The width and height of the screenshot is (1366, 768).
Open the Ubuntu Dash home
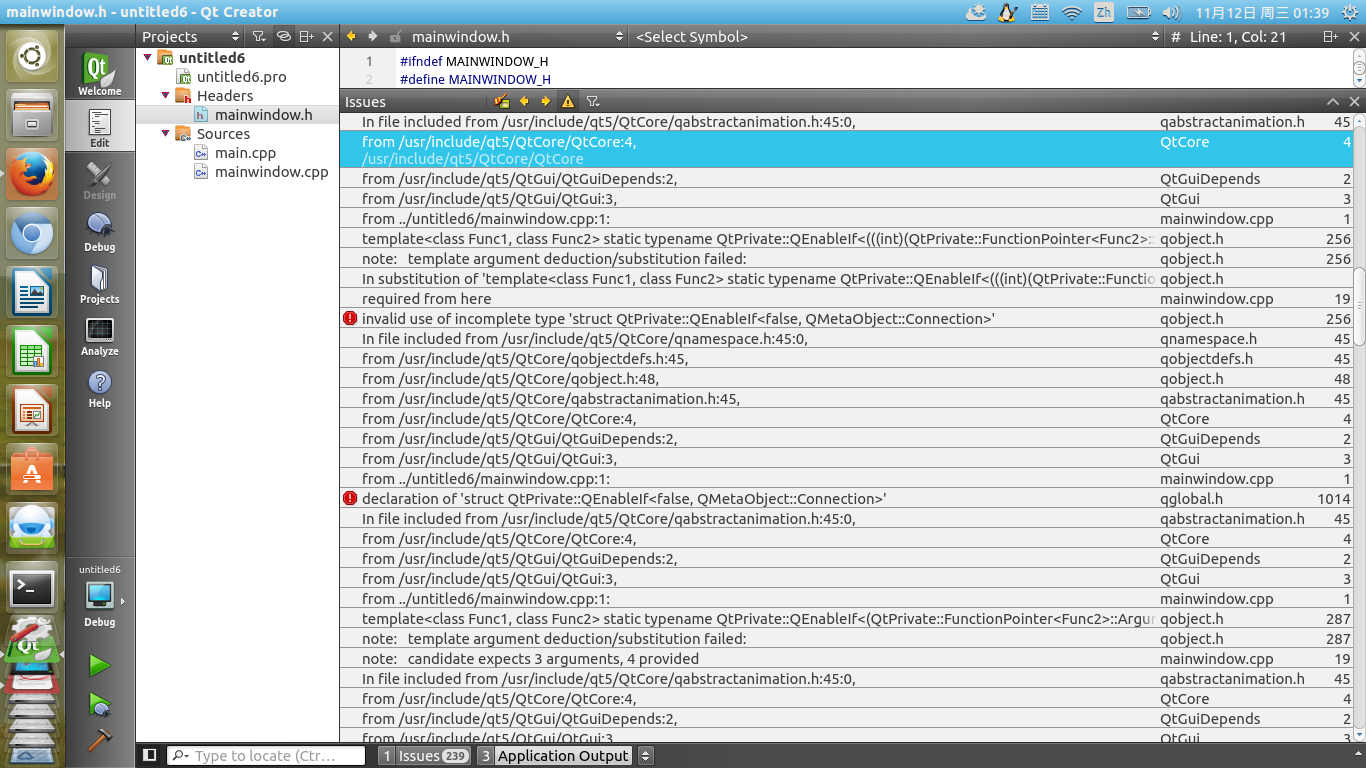click(x=32, y=57)
